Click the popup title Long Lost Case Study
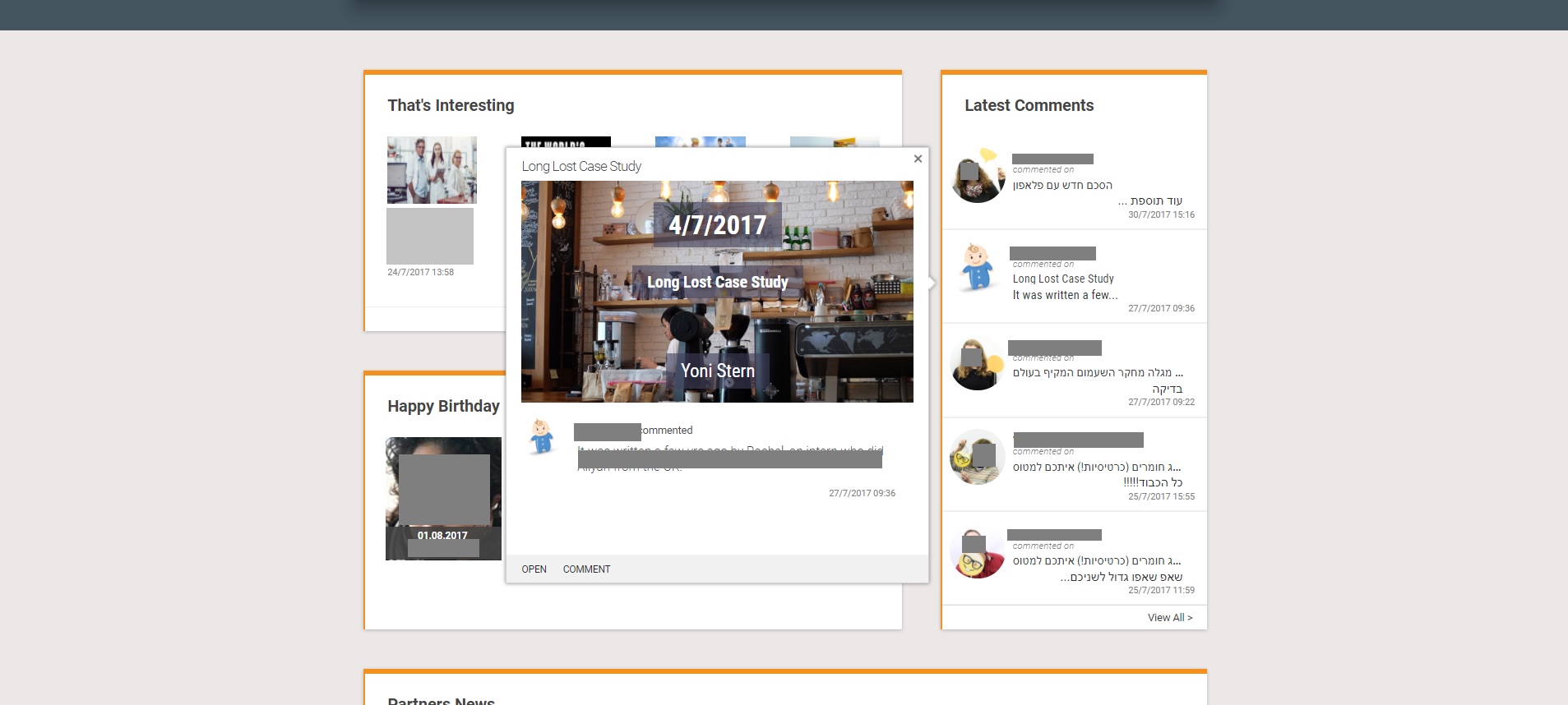1568x705 pixels. (581, 166)
